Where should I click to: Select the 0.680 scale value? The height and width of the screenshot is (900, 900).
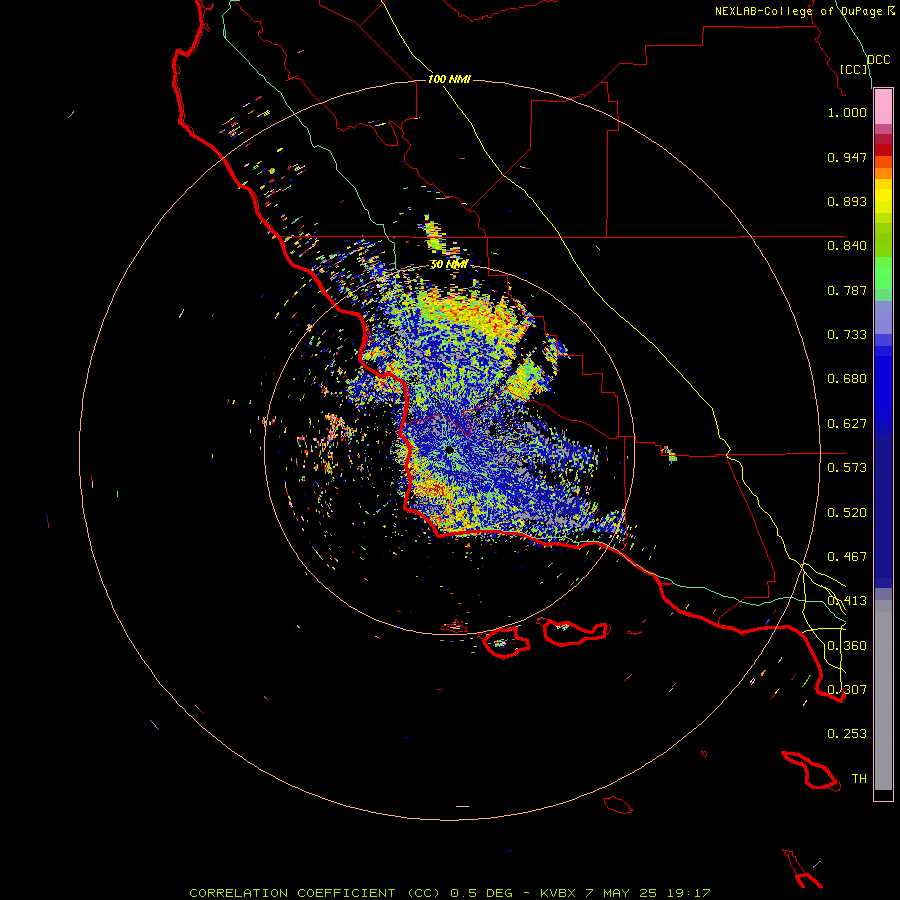pos(847,379)
